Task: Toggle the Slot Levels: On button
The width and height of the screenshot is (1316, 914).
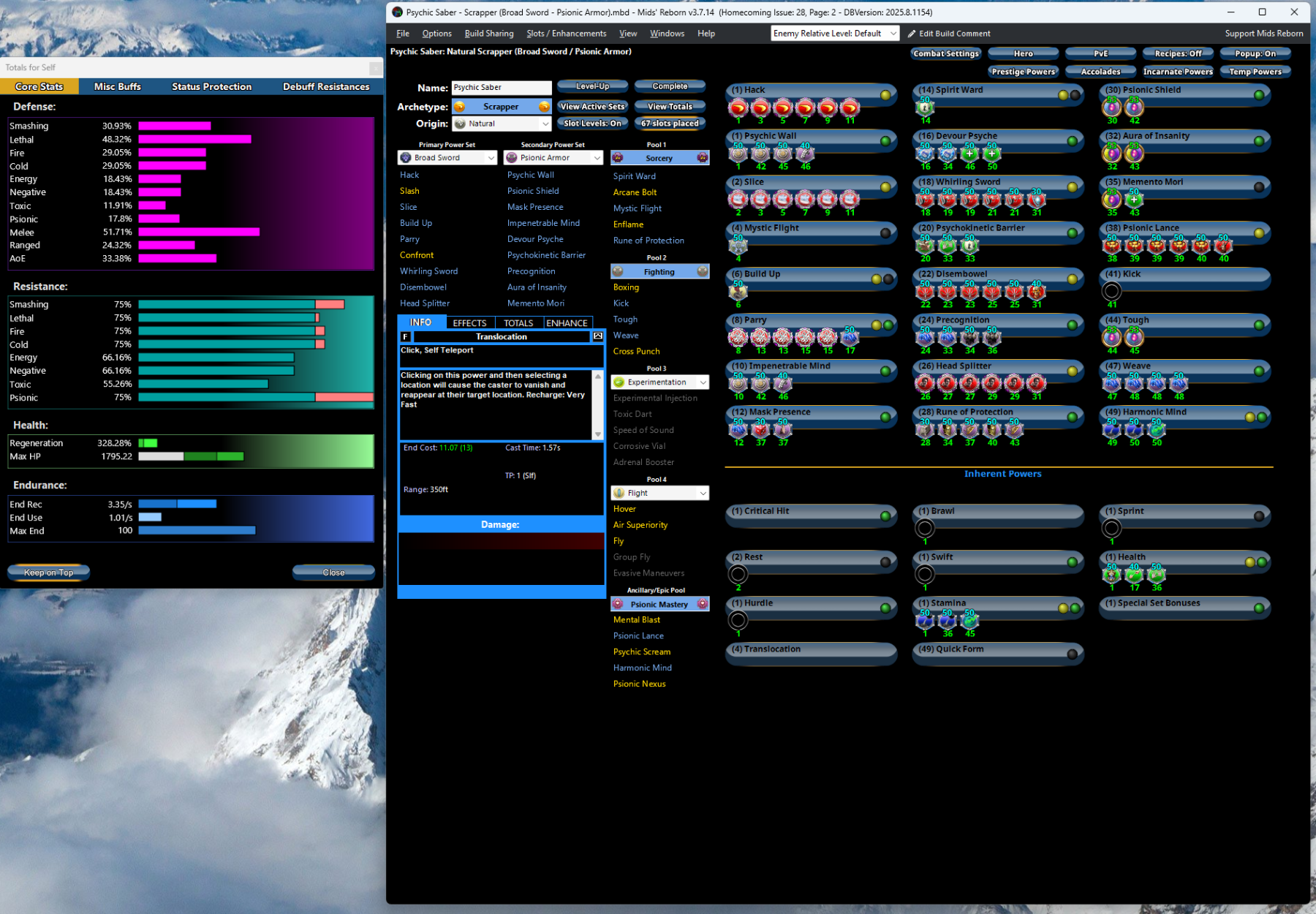Action: tap(592, 124)
